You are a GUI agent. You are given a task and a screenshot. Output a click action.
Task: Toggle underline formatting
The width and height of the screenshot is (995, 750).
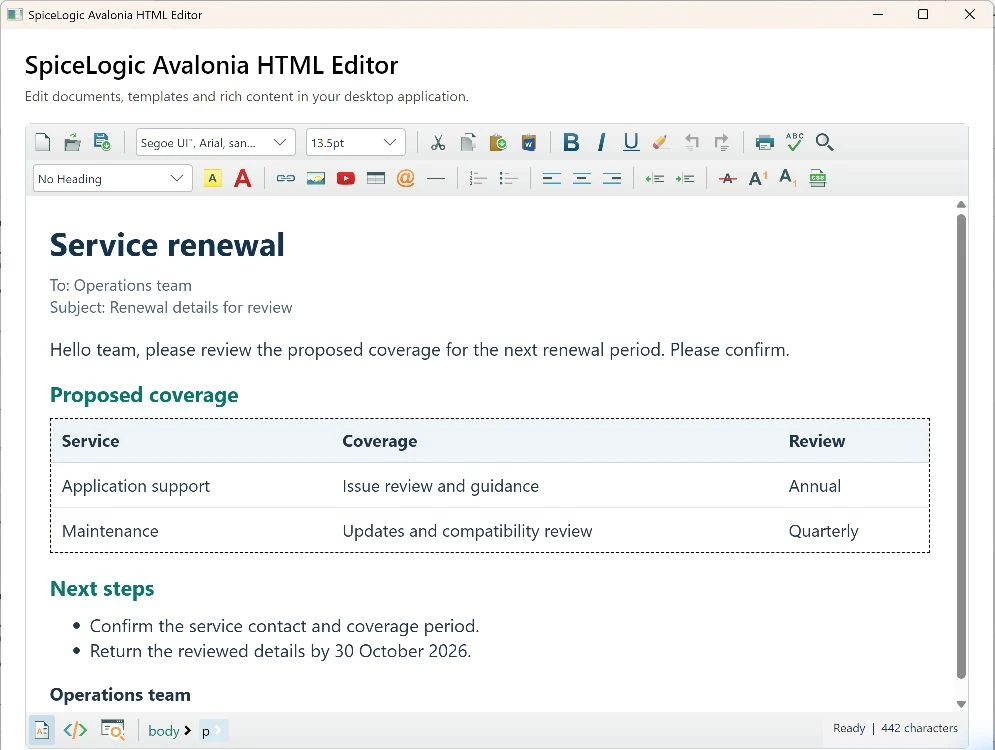click(x=631, y=142)
